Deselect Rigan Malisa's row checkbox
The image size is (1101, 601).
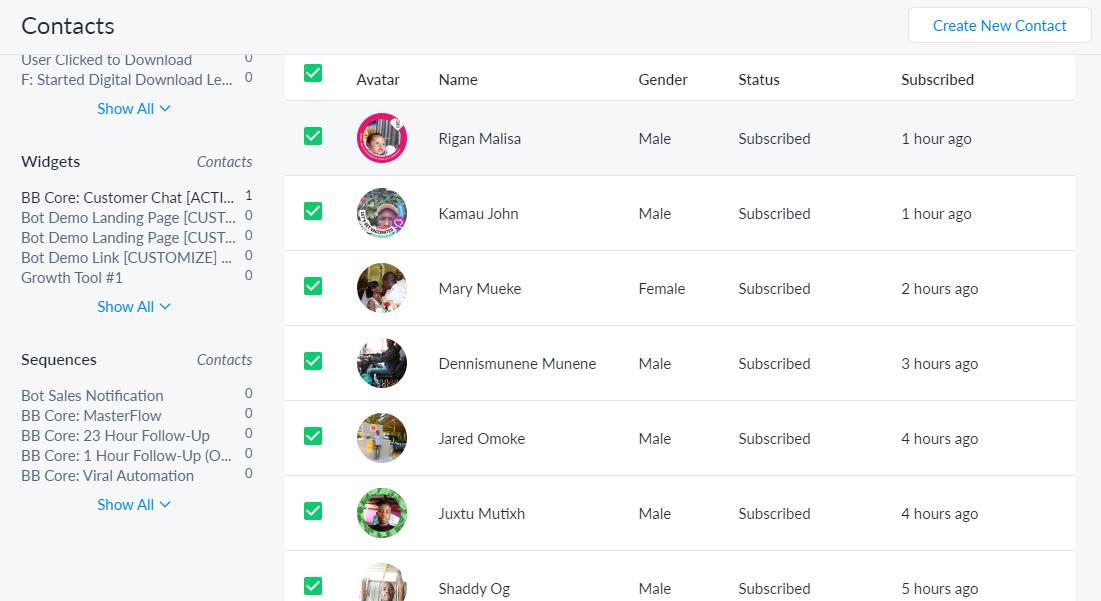coord(313,138)
